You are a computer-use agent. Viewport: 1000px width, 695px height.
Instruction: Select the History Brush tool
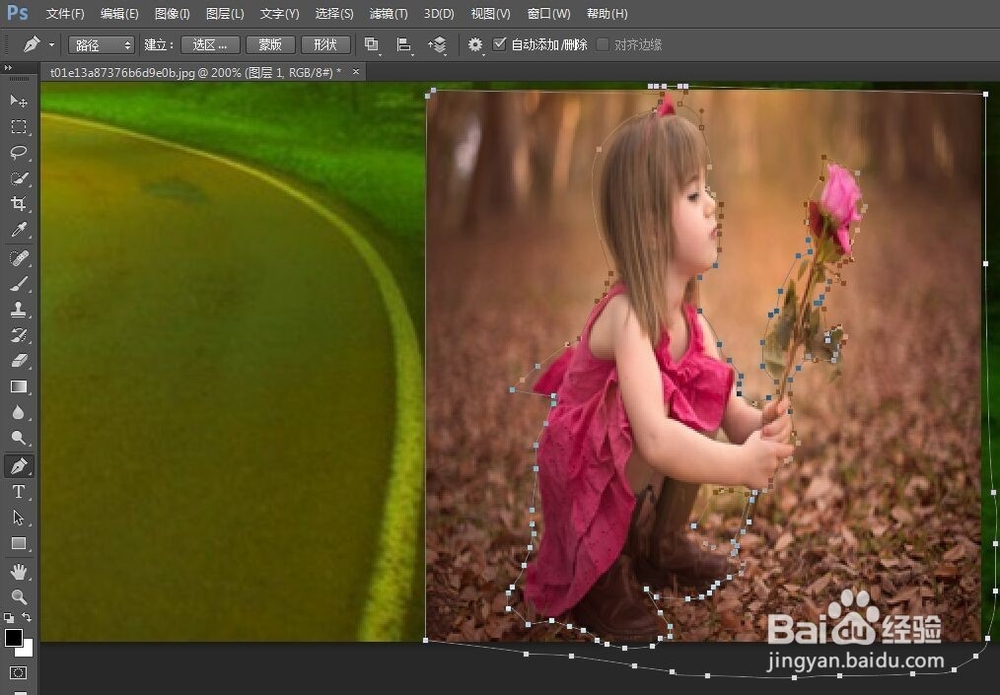point(18,335)
